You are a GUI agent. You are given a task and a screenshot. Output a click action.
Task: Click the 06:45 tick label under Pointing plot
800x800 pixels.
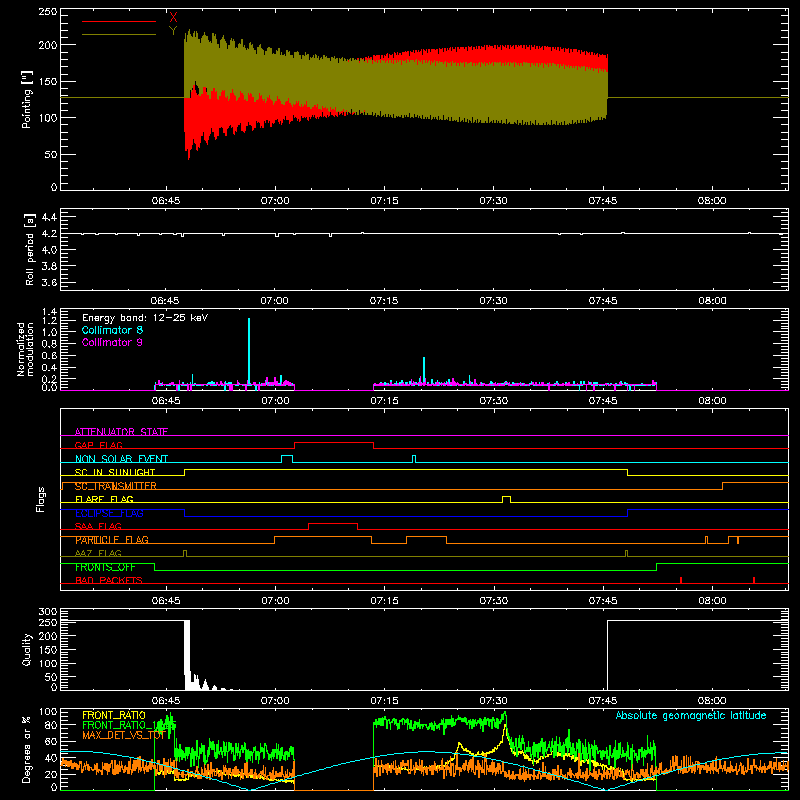pos(166,201)
